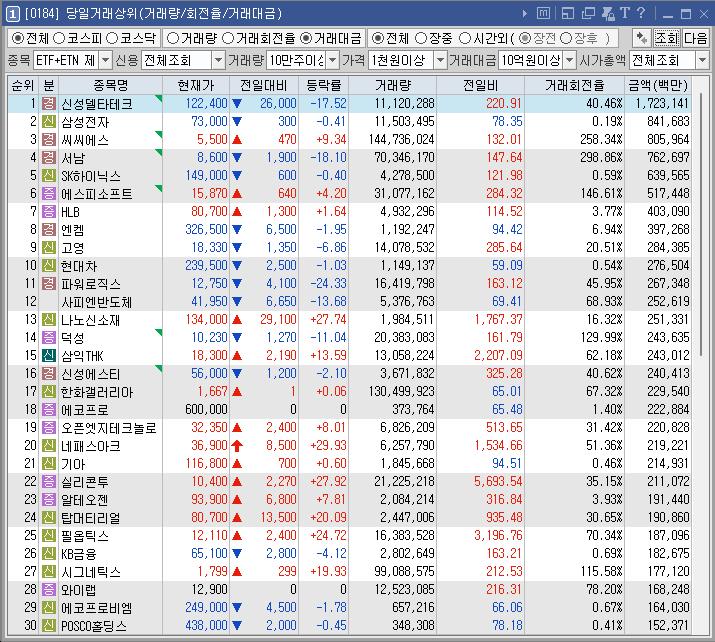Image resolution: width=715 pixels, height=642 pixels.
Task: Click the market badge icon for POSCO홀딩스
Action: pyautogui.click(x=49, y=626)
